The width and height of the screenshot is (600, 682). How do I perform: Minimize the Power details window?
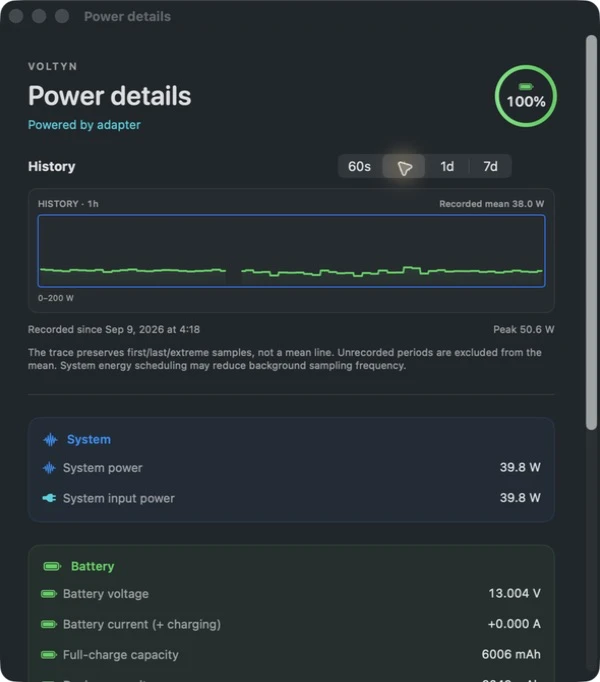[39, 16]
